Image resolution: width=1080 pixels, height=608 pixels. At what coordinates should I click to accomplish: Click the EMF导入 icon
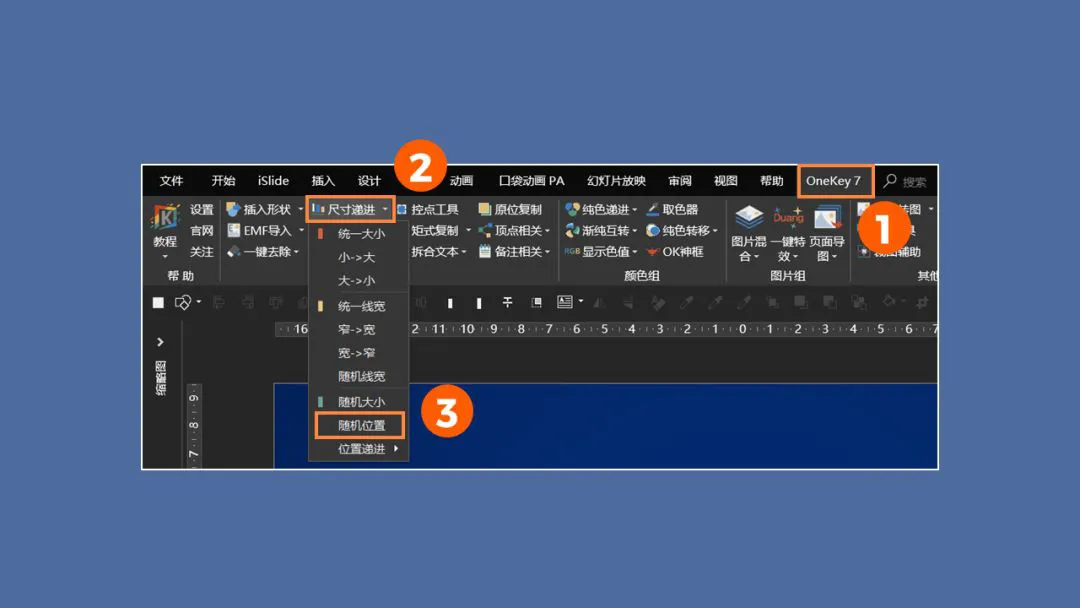pos(233,230)
